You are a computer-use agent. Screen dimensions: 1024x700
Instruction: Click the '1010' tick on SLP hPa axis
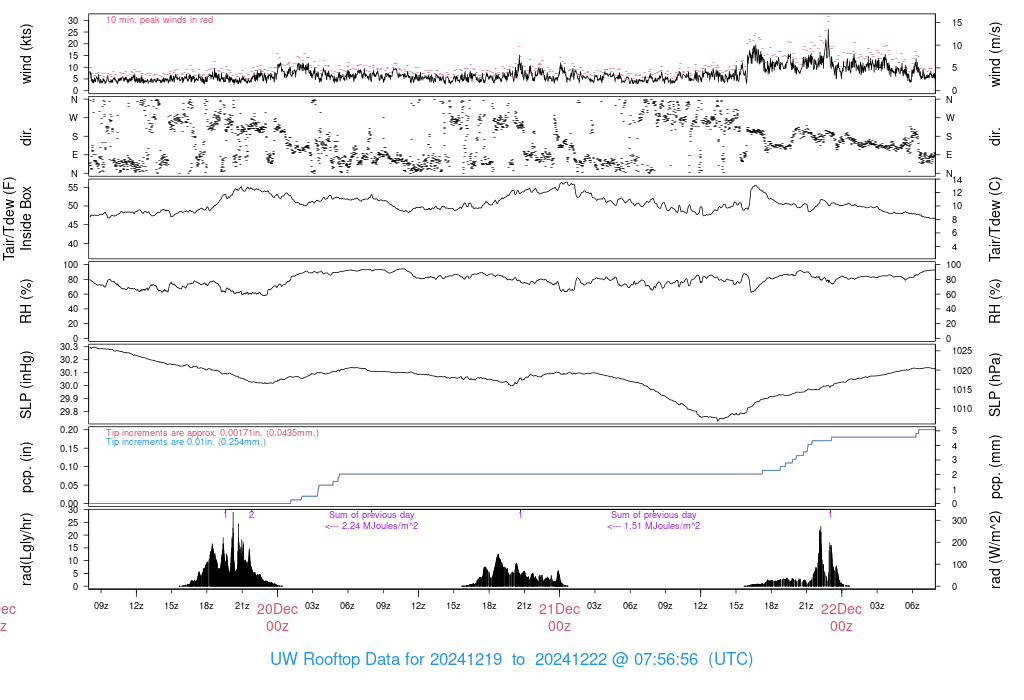click(x=962, y=409)
